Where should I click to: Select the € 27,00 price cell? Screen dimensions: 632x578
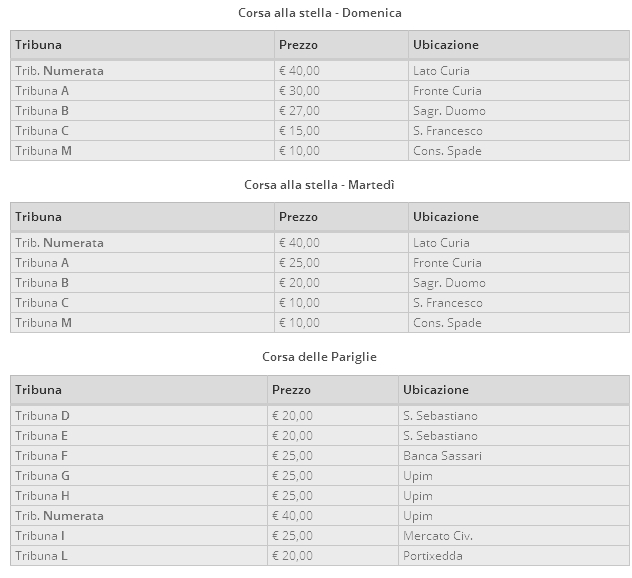[x=300, y=111]
